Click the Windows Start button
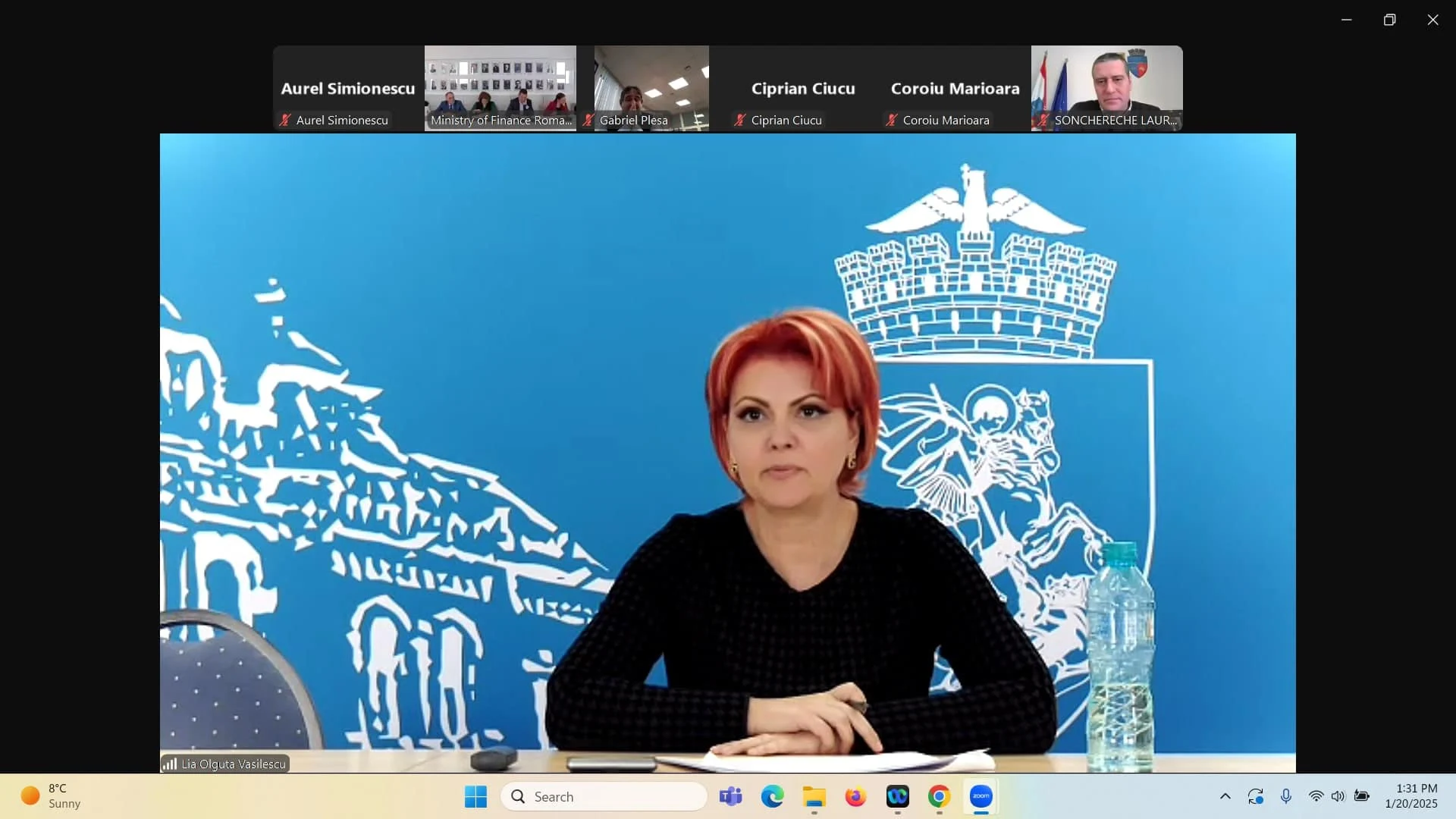This screenshot has width=1456, height=819. pos(475,796)
